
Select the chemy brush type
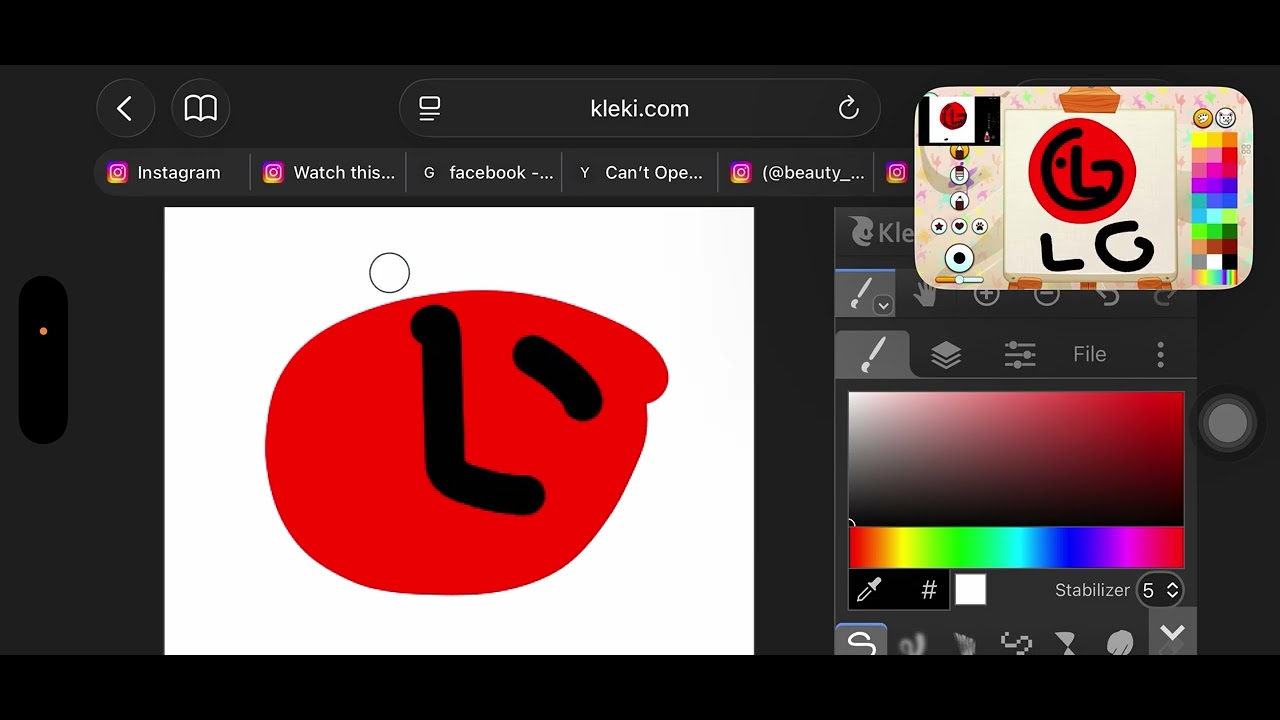pos(1067,644)
